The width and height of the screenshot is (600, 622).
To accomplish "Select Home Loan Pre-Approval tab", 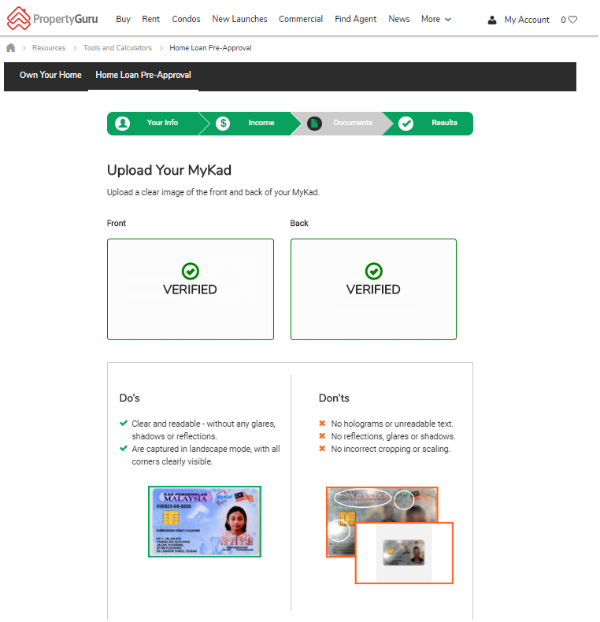I will click(x=143, y=75).
